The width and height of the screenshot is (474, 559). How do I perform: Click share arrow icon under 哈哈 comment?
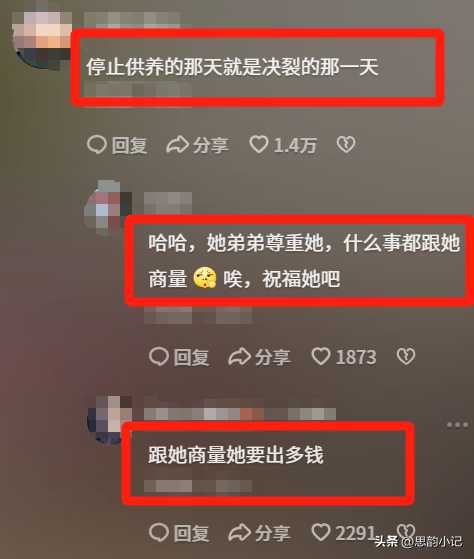239,357
